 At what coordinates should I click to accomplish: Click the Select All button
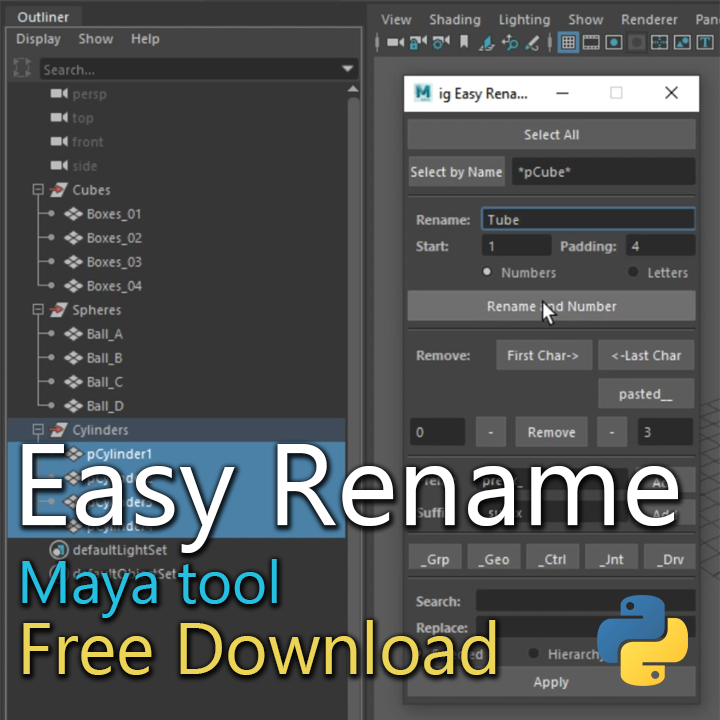pyautogui.click(x=551, y=134)
